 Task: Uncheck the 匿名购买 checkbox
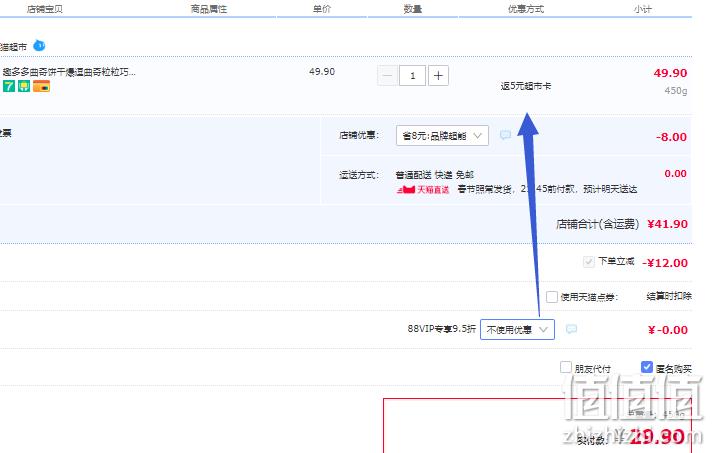tap(647, 367)
